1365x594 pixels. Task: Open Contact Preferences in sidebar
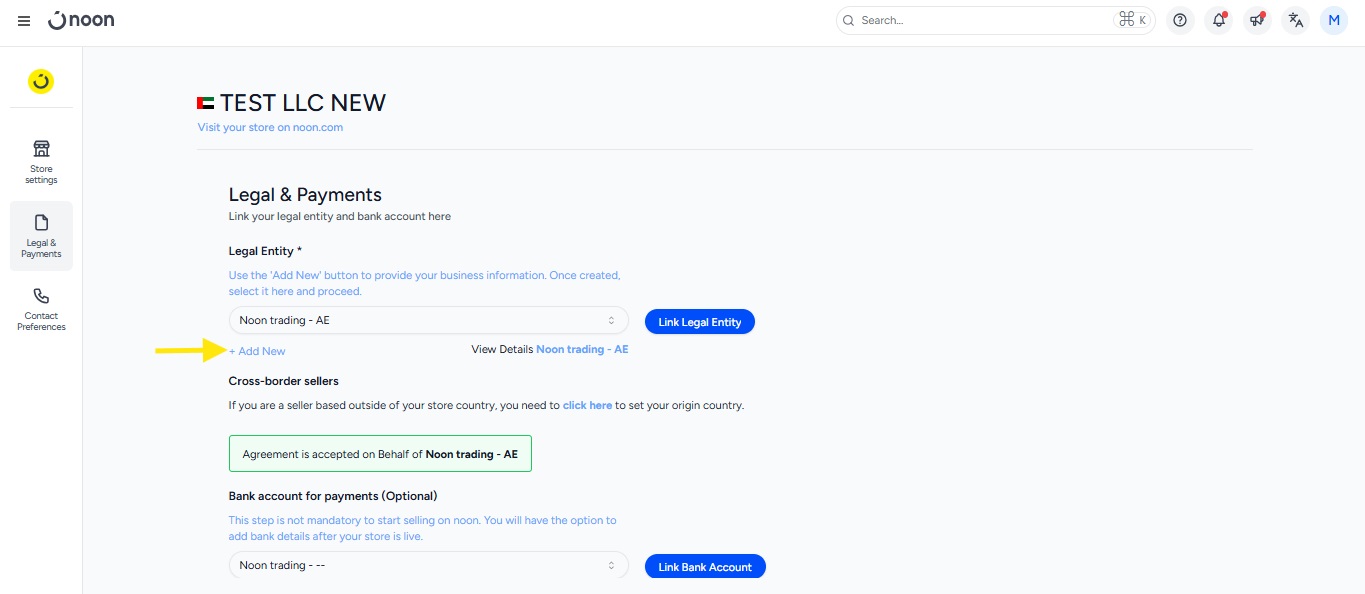click(x=41, y=309)
